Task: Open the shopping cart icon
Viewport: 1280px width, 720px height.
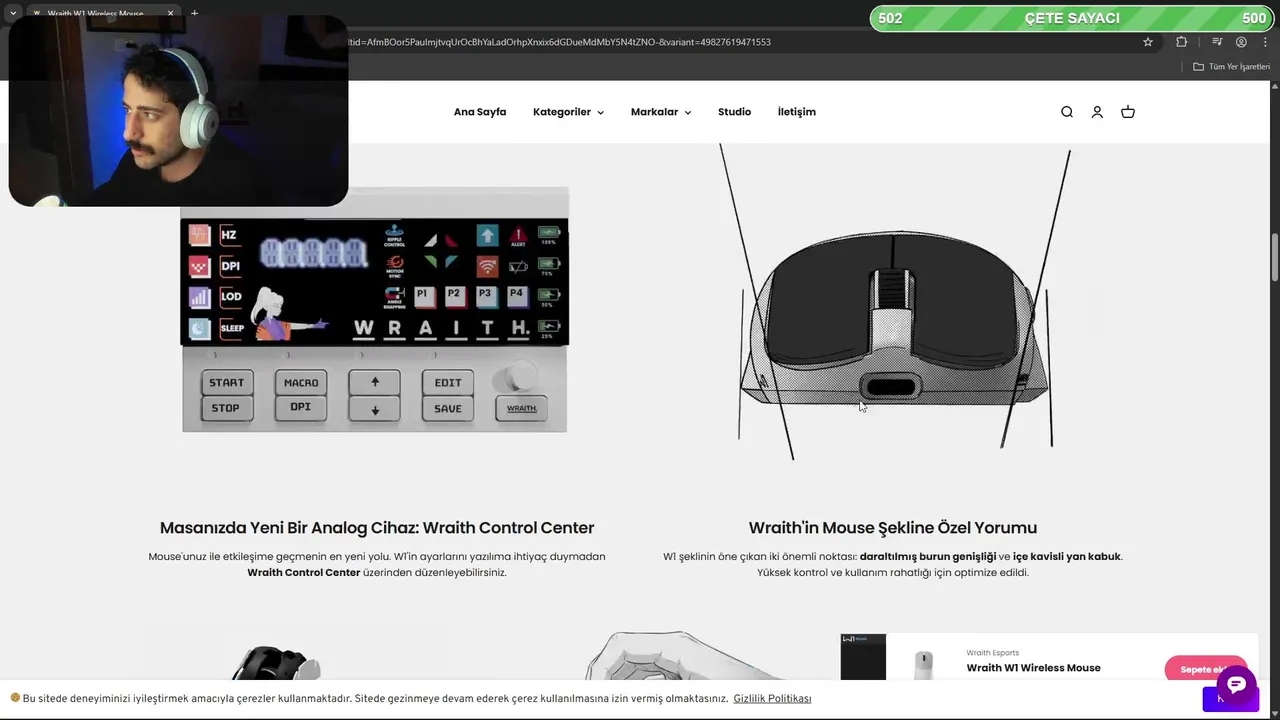Action: pos(1128,112)
